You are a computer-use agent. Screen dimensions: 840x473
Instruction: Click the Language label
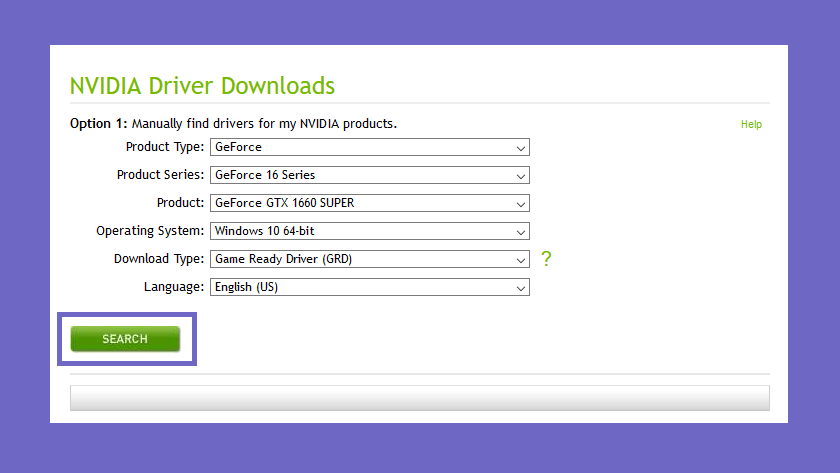coord(174,287)
